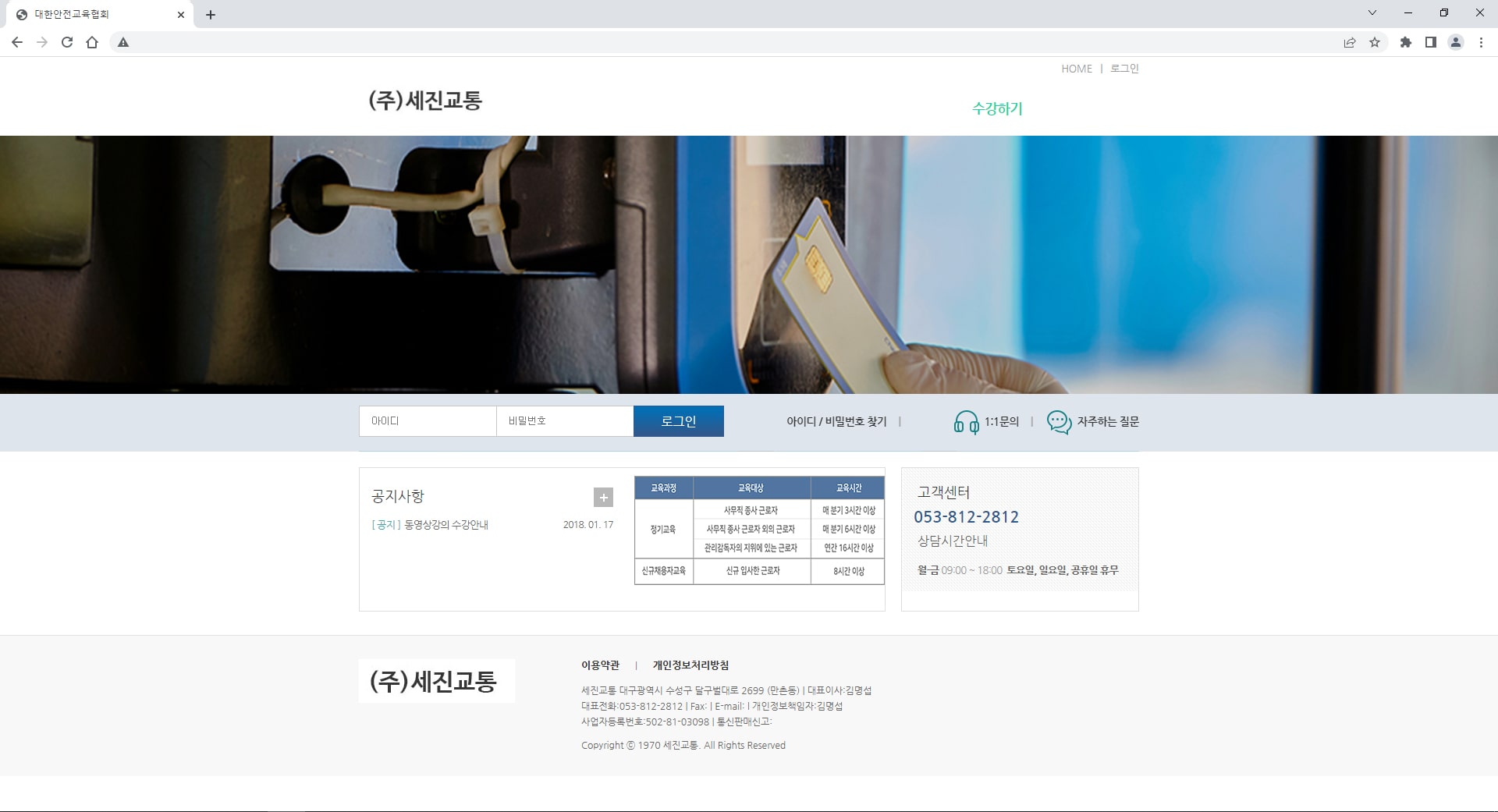
Task: Bookmark this page with star icon
Action: point(1375,42)
